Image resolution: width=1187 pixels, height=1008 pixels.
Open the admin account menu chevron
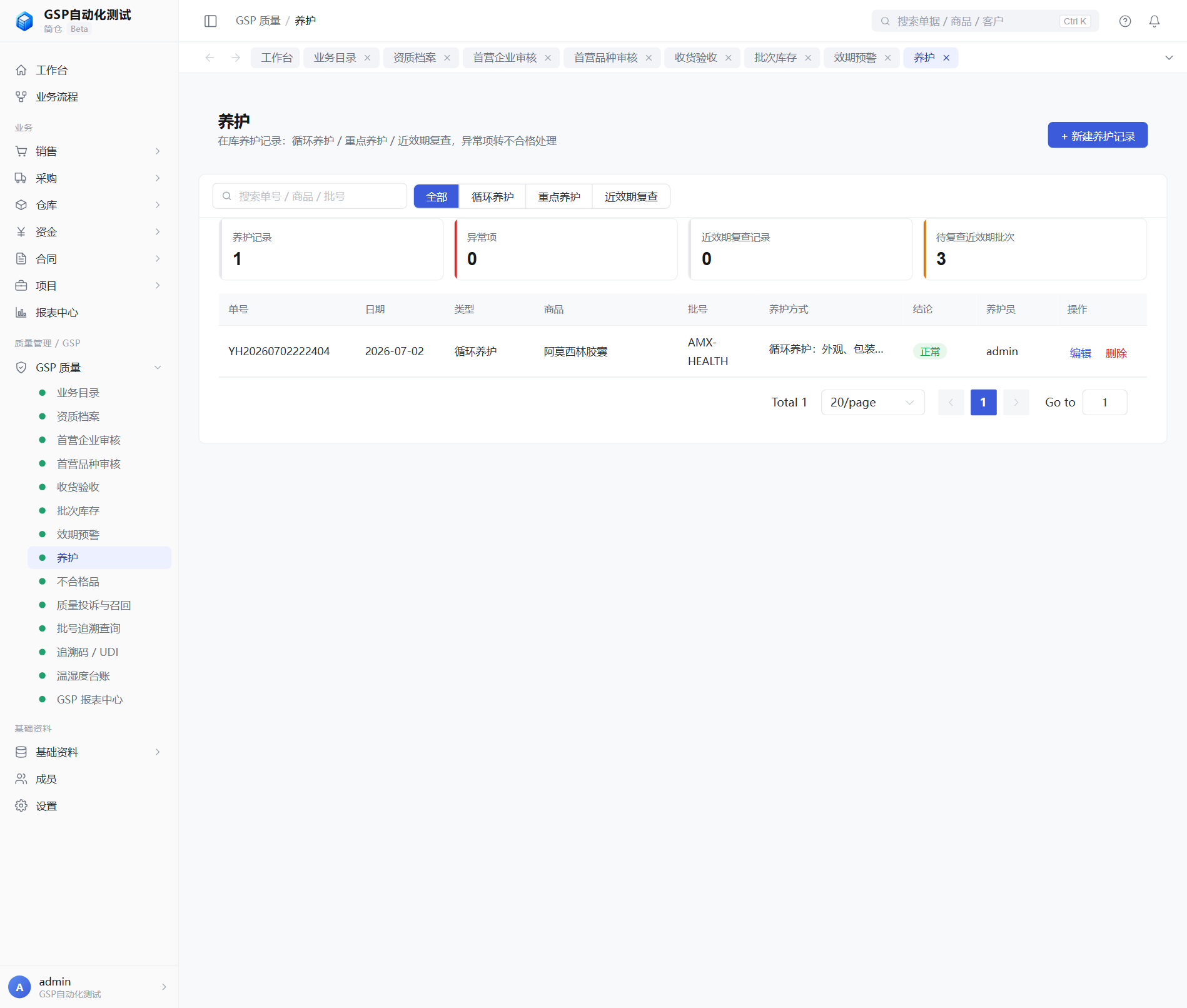[164, 987]
